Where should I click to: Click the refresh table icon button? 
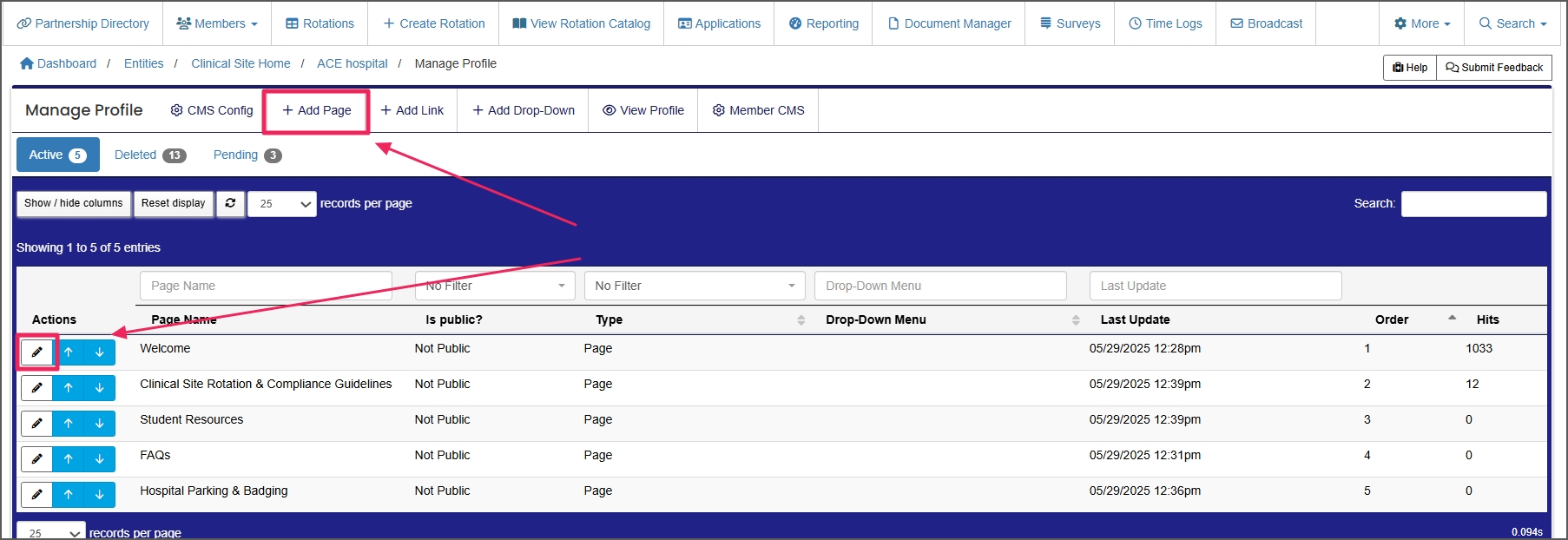(230, 203)
